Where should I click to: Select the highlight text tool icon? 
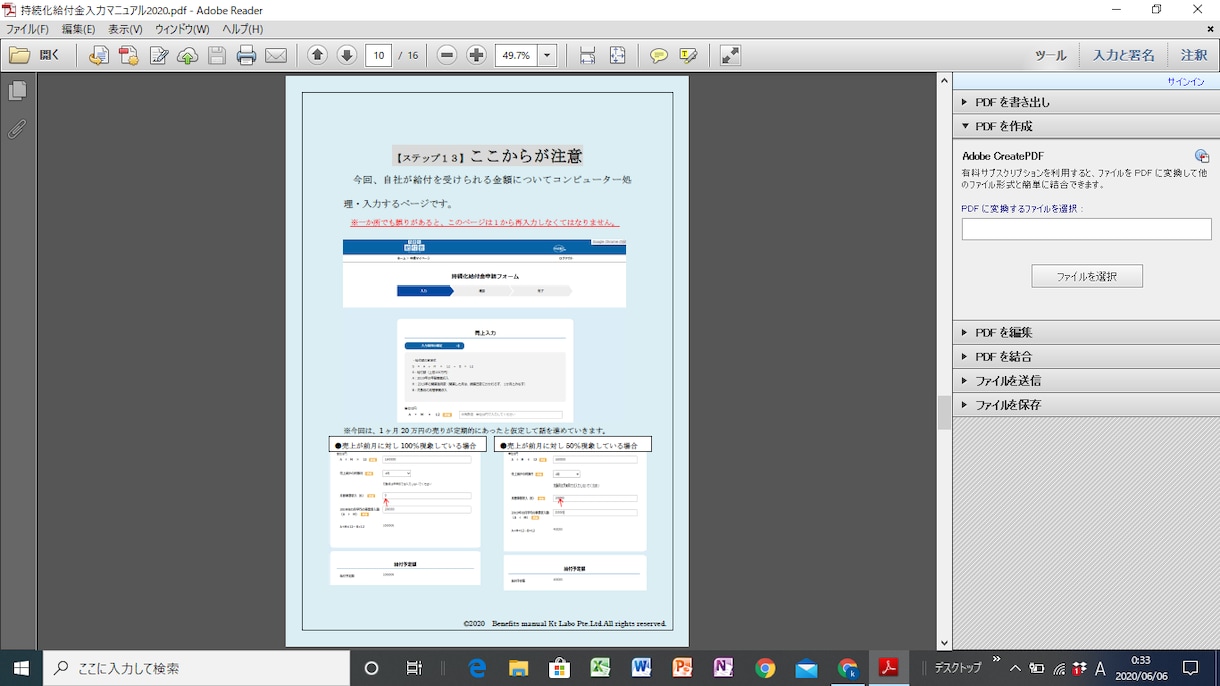point(688,56)
